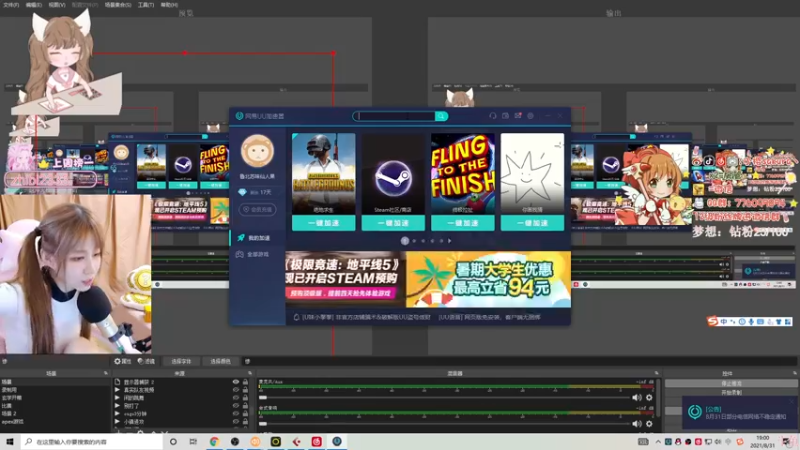This screenshot has width=800, height=450.
Task: Open the first OBS menu bar item
Action: [11, 5]
